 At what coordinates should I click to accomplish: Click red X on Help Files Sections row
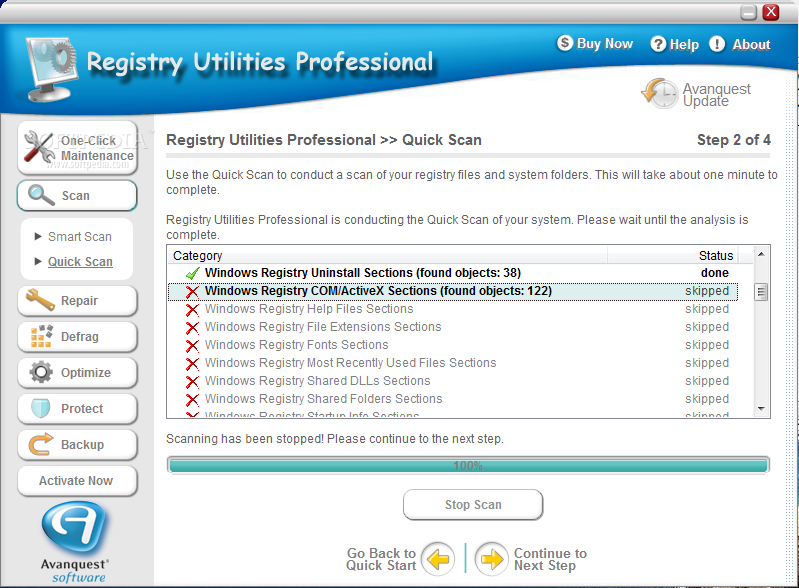pyautogui.click(x=193, y=310)
